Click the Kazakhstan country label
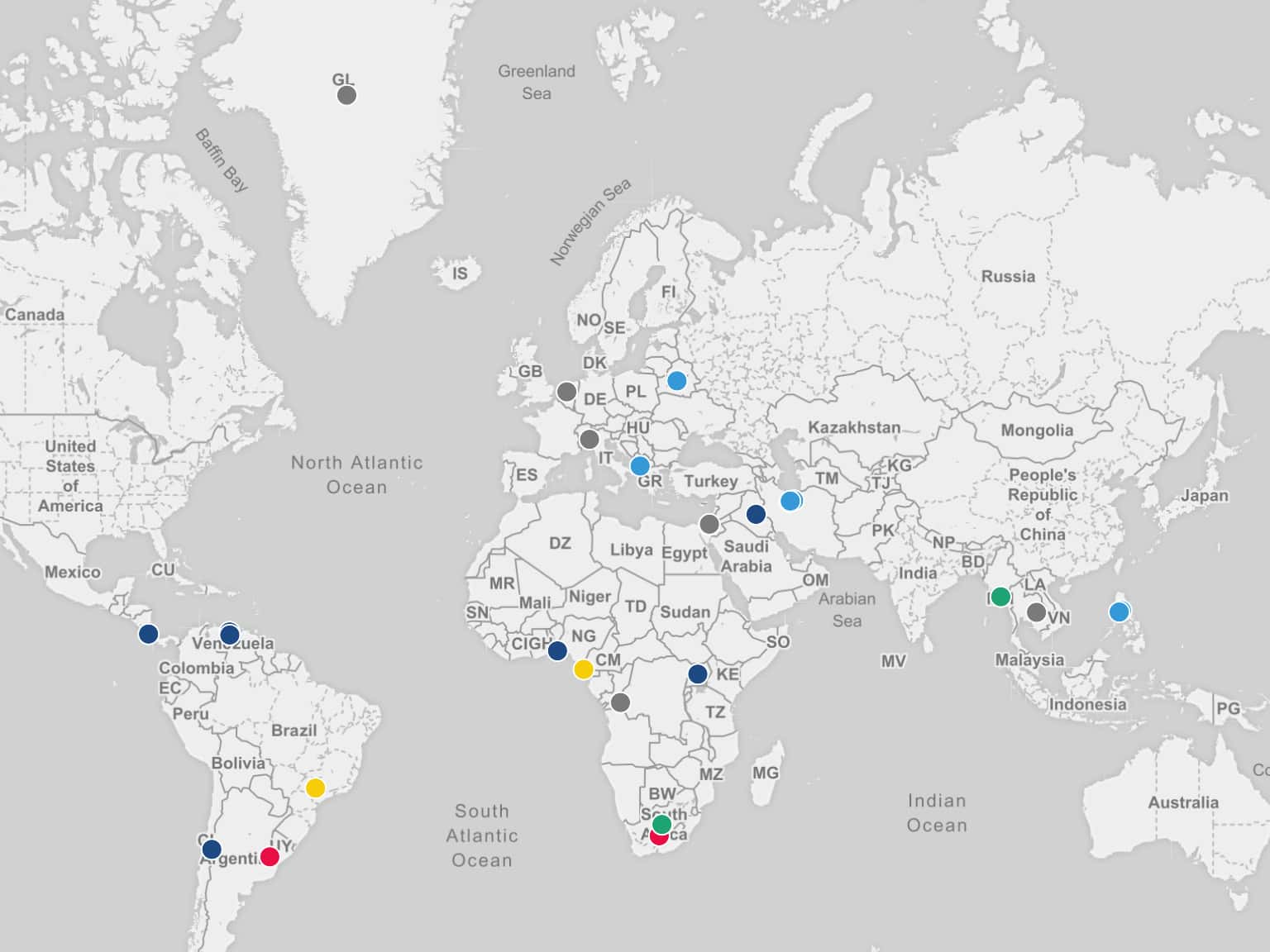The height and width of the screenshot is (952, 1270). point(854,427)
